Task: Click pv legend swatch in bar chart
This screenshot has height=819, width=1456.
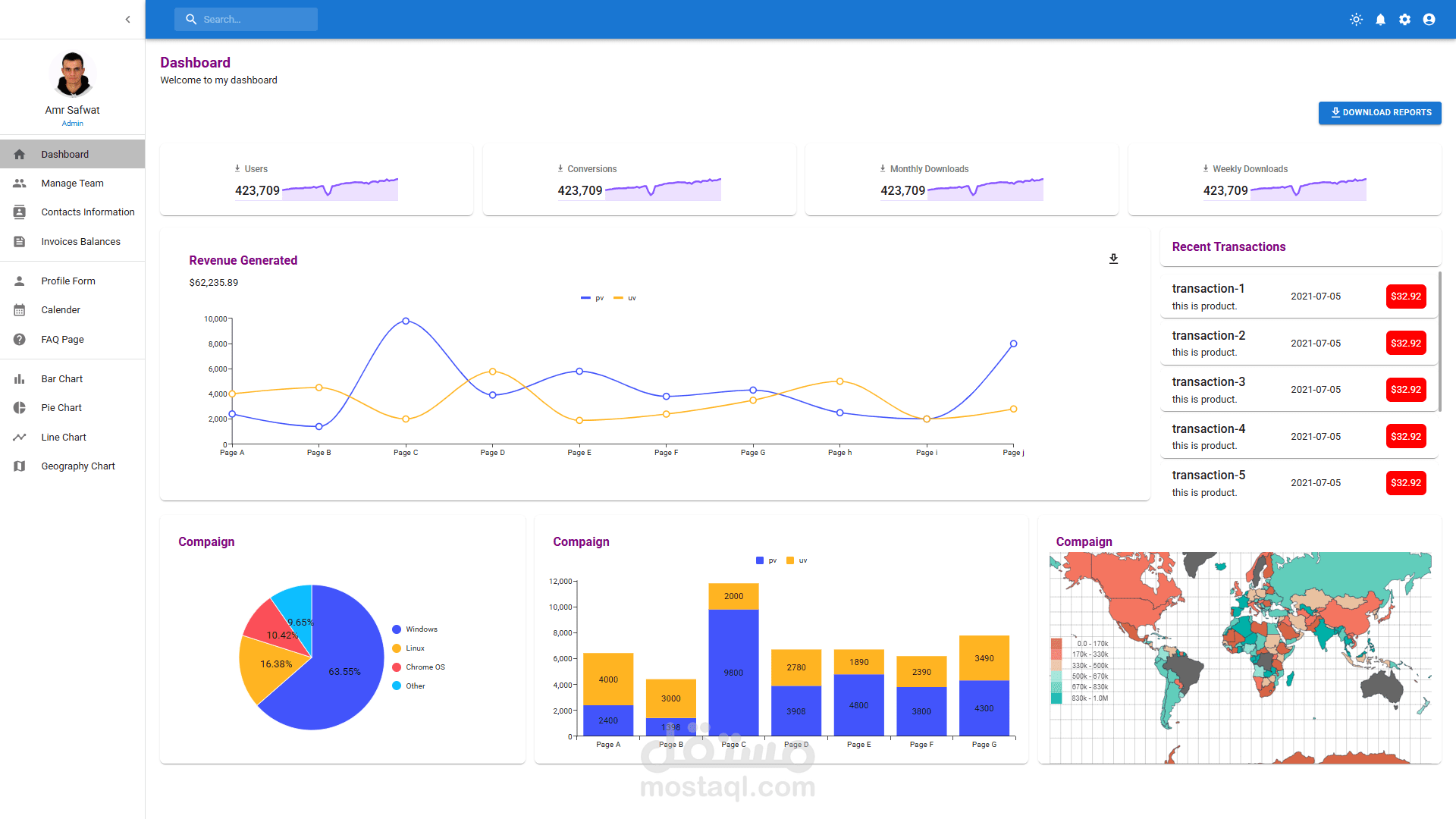Action: [x=760, y=560]
